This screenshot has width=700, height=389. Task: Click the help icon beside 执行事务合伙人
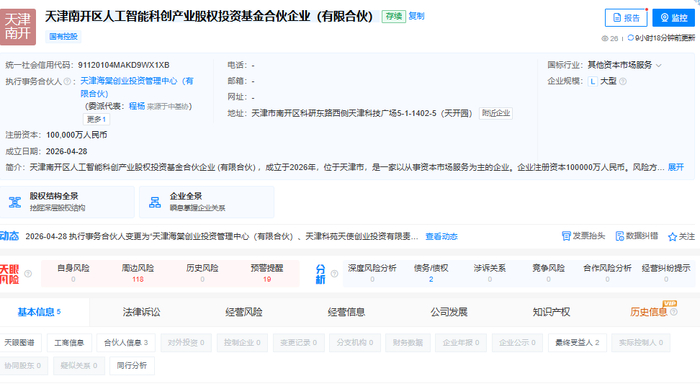point(67,81)
